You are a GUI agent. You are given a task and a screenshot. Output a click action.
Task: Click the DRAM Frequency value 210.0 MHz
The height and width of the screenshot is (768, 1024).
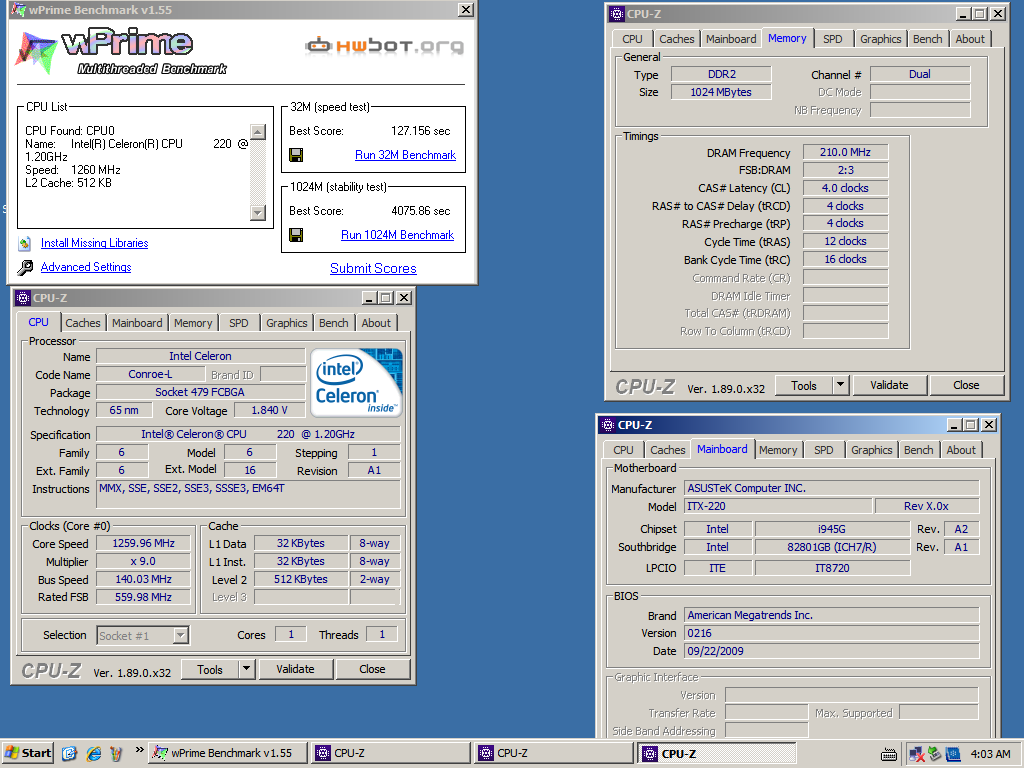pyautogui.click(x=845, y=152)
